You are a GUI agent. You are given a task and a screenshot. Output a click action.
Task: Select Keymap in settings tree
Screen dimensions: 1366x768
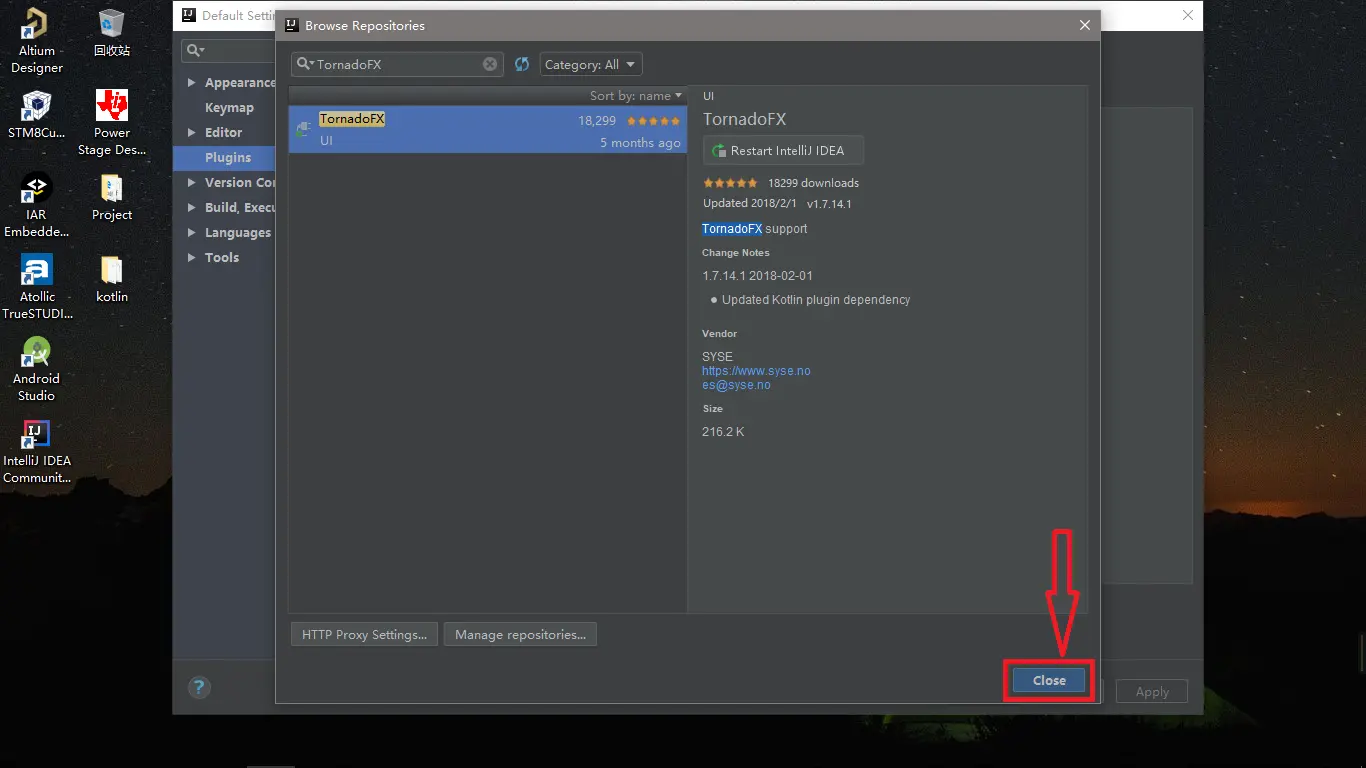229,108
